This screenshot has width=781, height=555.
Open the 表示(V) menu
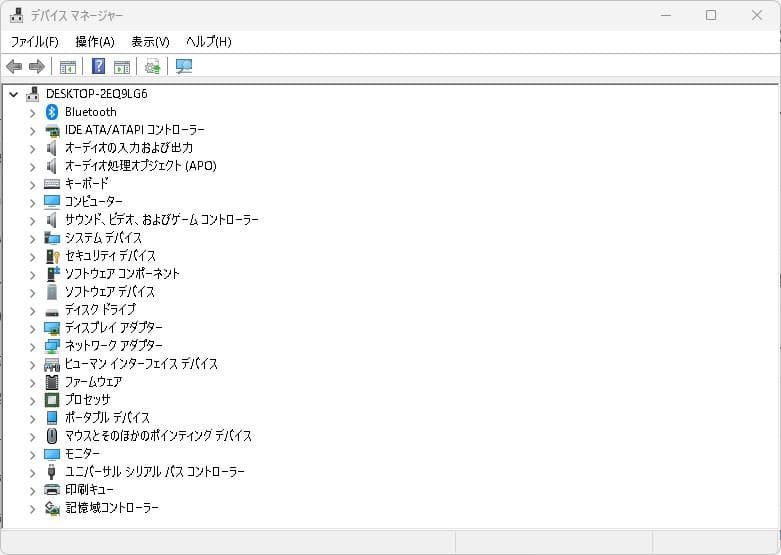click(150, 41)
